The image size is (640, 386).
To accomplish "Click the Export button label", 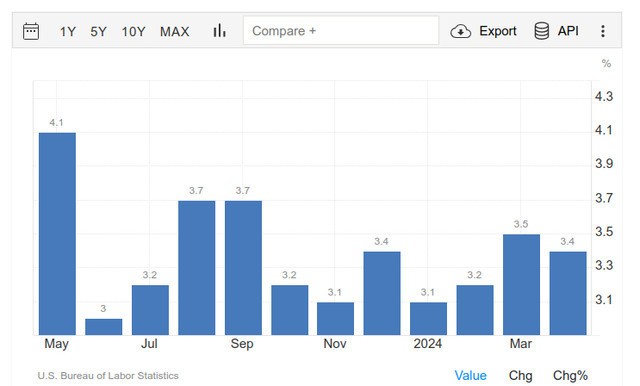I will pos(498,31).
